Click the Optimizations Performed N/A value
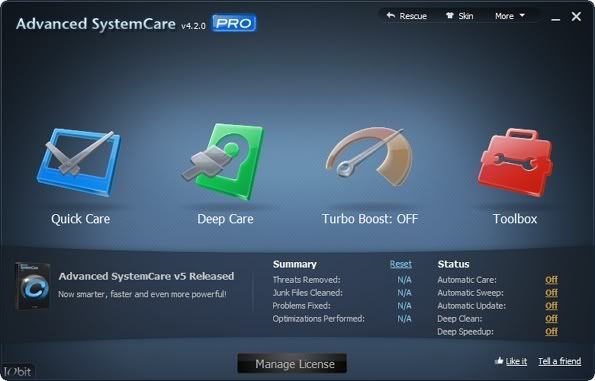 pyautogui.click(x=404, y=319)
